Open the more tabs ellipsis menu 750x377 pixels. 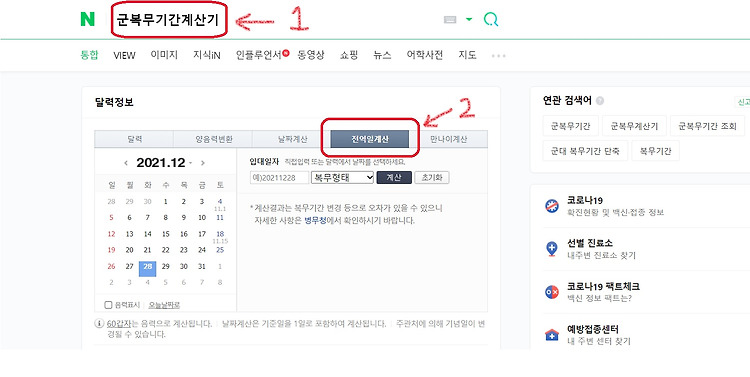pos(498,56)
